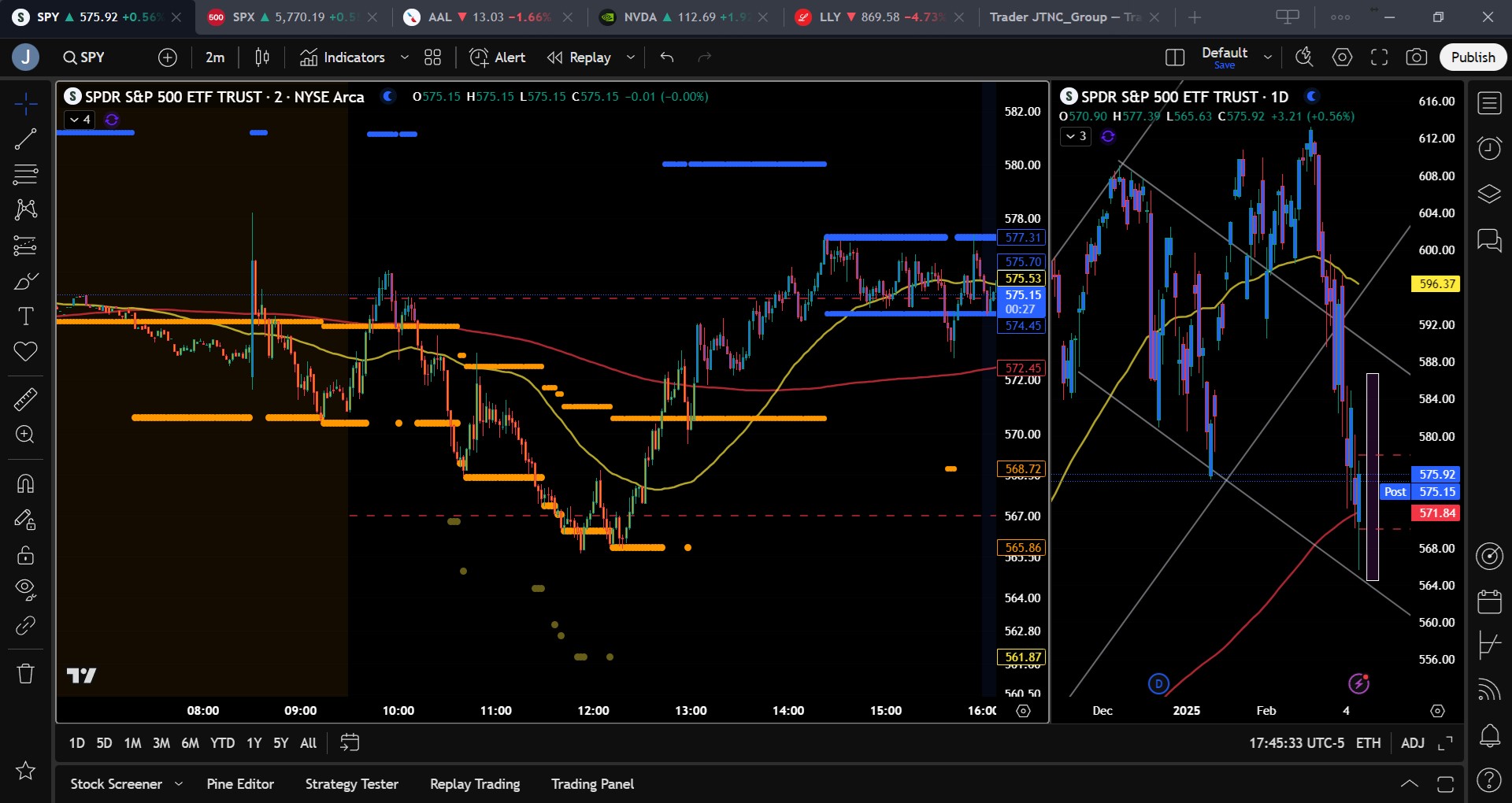Screen dimensions: 1512x803
Task: Toggle magnet mode for drawings
Action: [x=25, y=483]
